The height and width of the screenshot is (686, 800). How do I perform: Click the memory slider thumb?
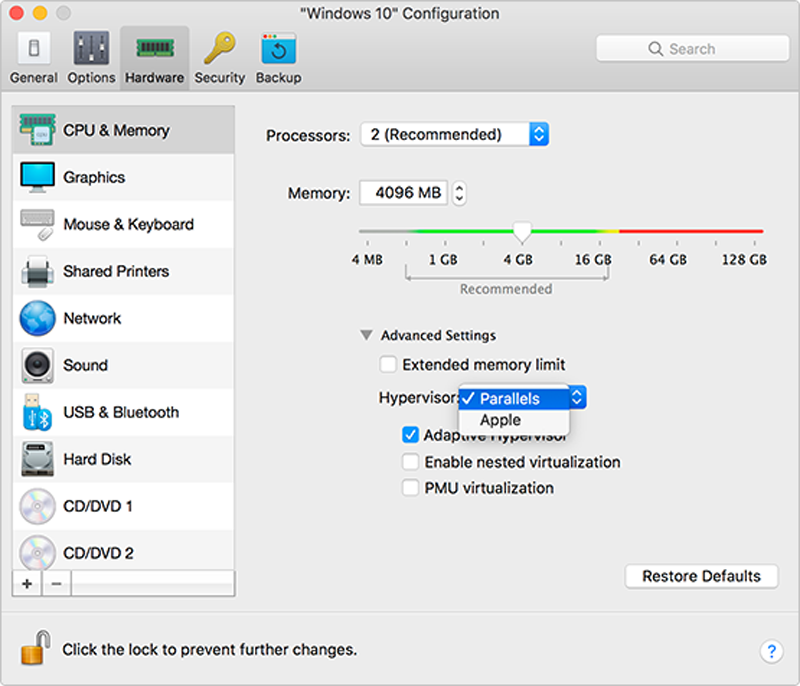pyautogui.click(x=522, y=232)
